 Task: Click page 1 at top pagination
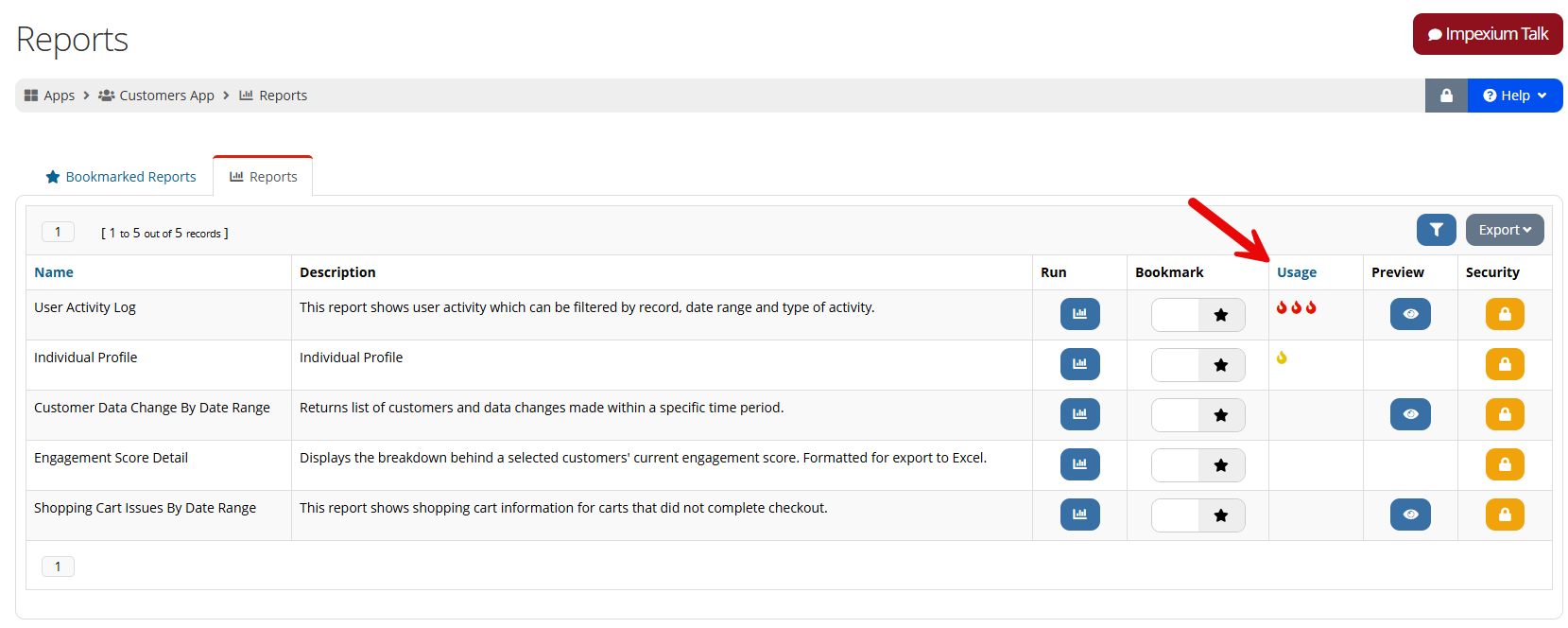[x=58, y=232]
